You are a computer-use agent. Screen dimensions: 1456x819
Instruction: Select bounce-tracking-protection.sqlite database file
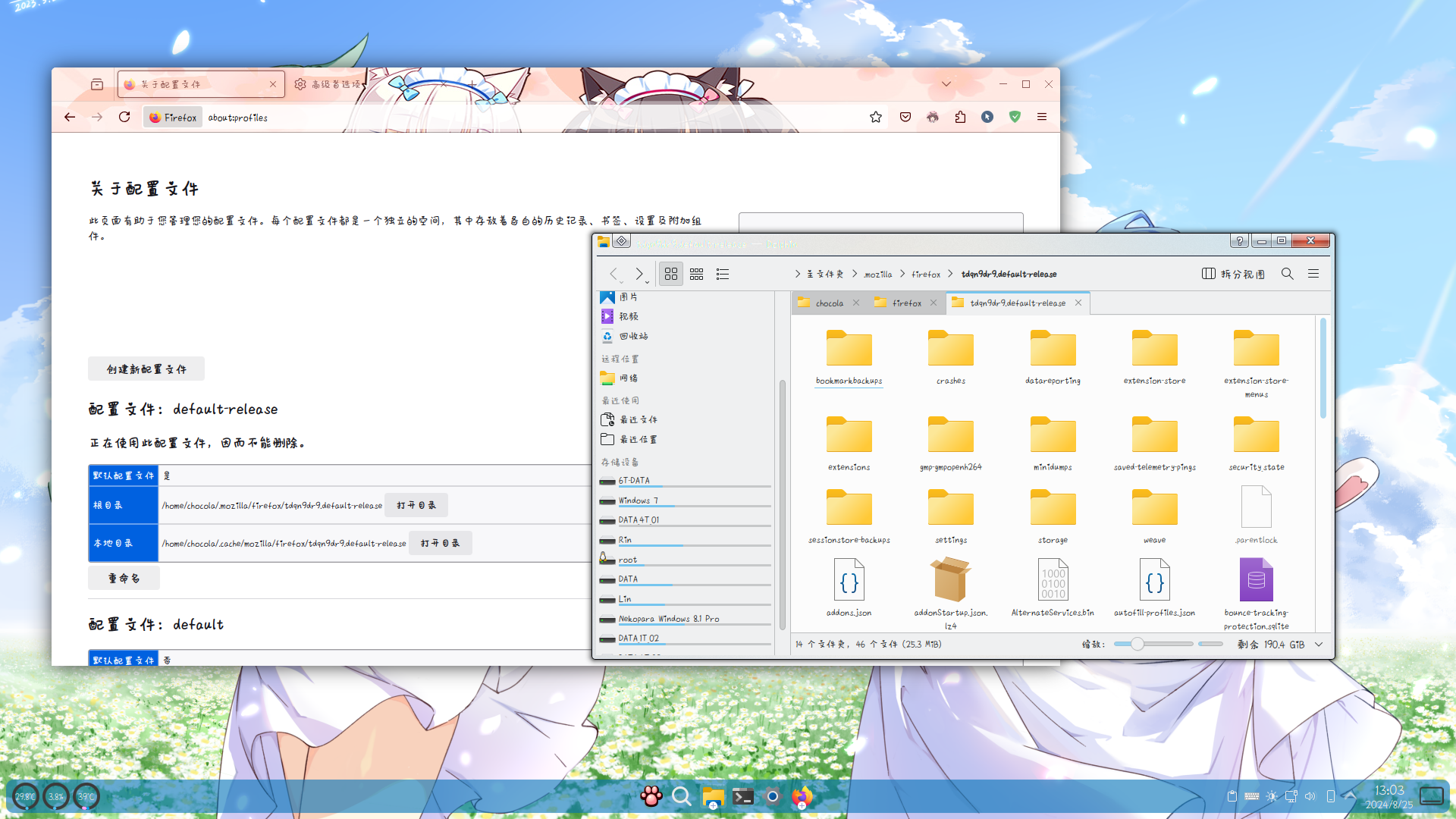pyautogui.click(x=1256, y=594)
